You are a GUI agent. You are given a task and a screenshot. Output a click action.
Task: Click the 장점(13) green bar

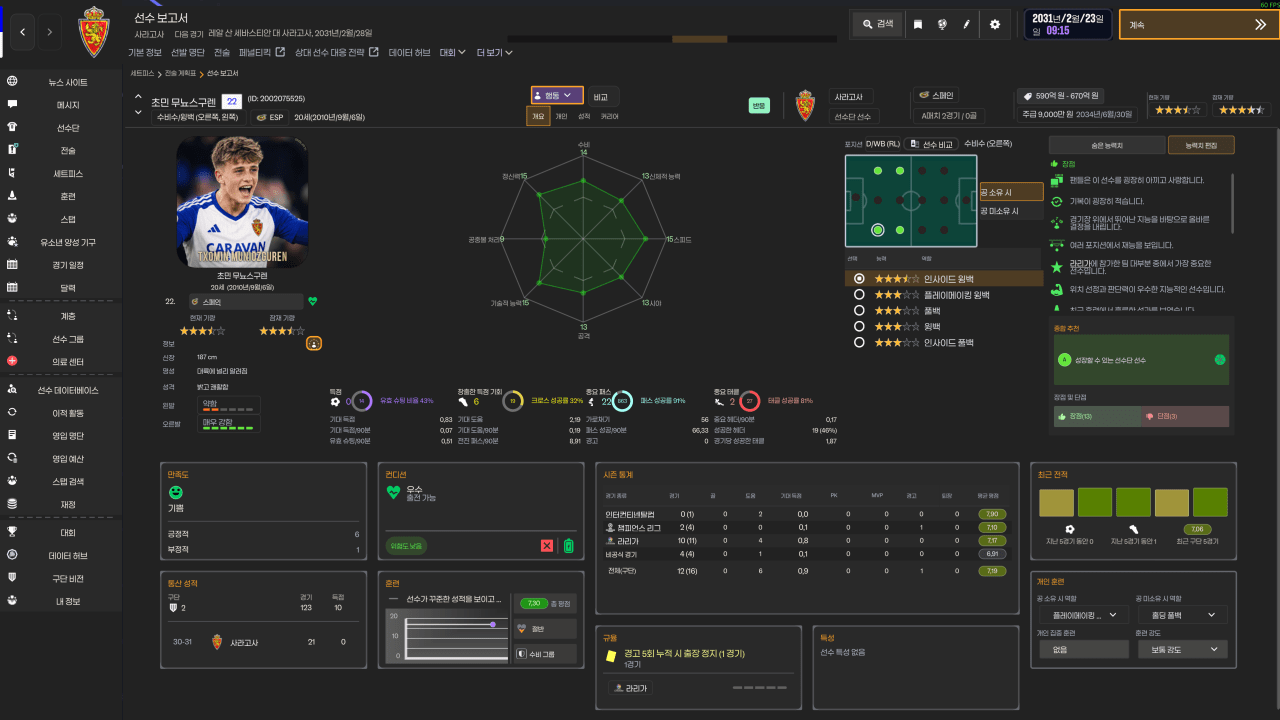coord(1097,416)
